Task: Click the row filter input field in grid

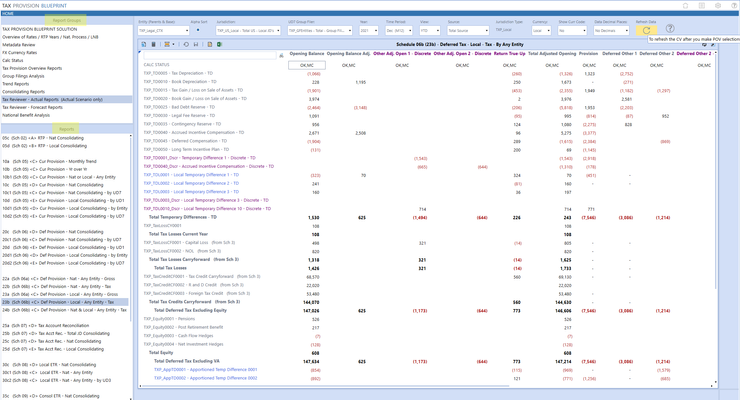Action: coord(210,56)
